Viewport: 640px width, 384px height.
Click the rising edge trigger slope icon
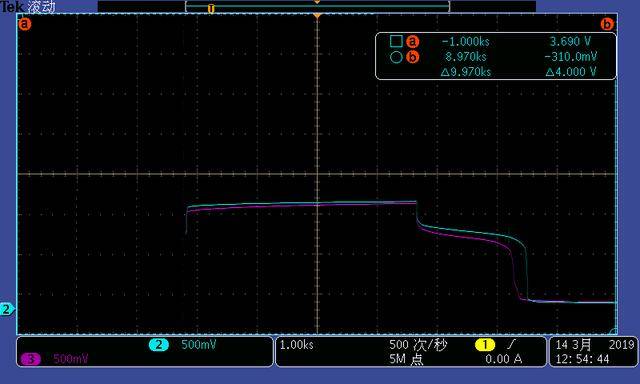pos(512,345)
